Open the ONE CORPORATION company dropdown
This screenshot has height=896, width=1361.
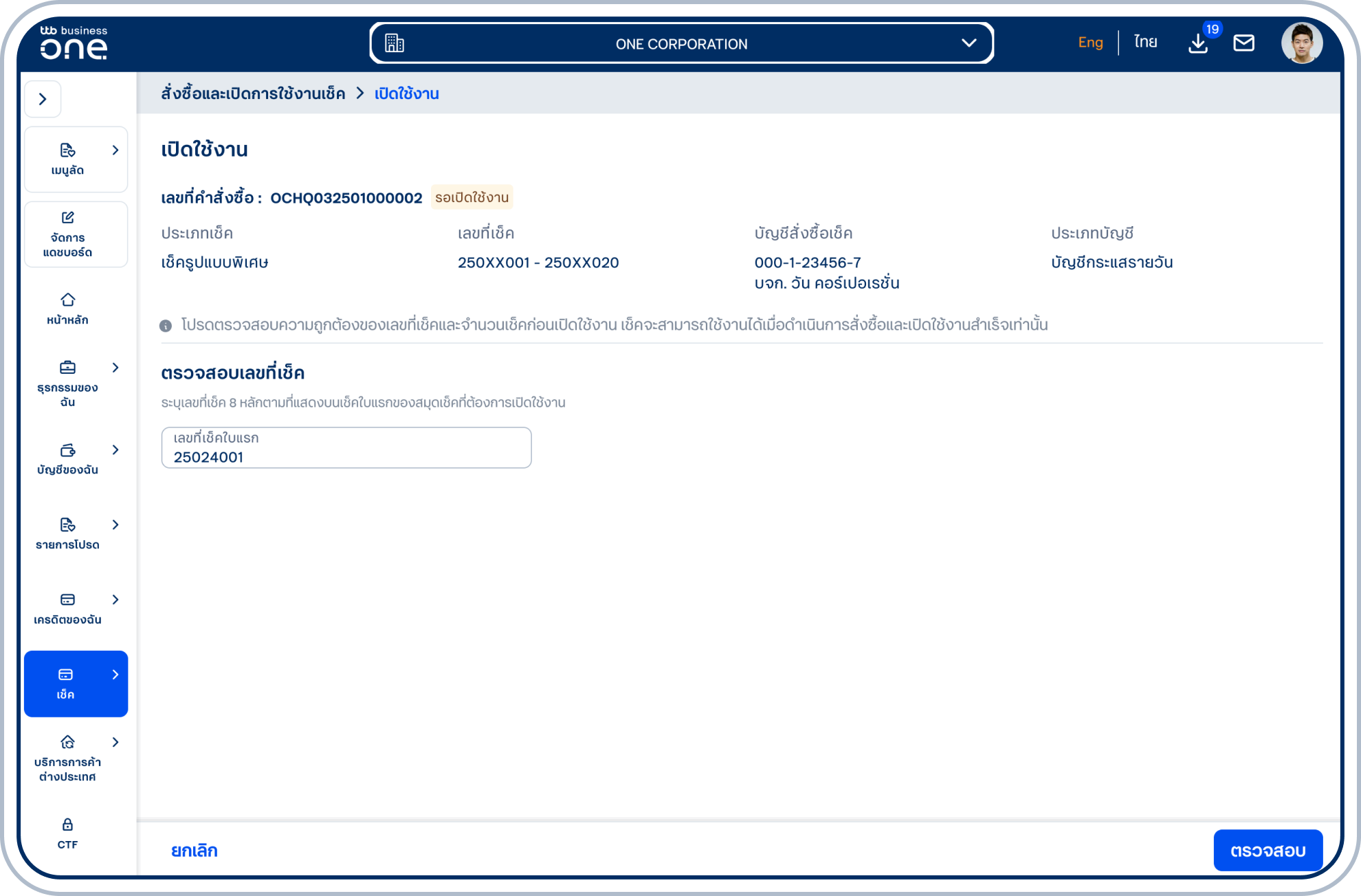(681, 43)
